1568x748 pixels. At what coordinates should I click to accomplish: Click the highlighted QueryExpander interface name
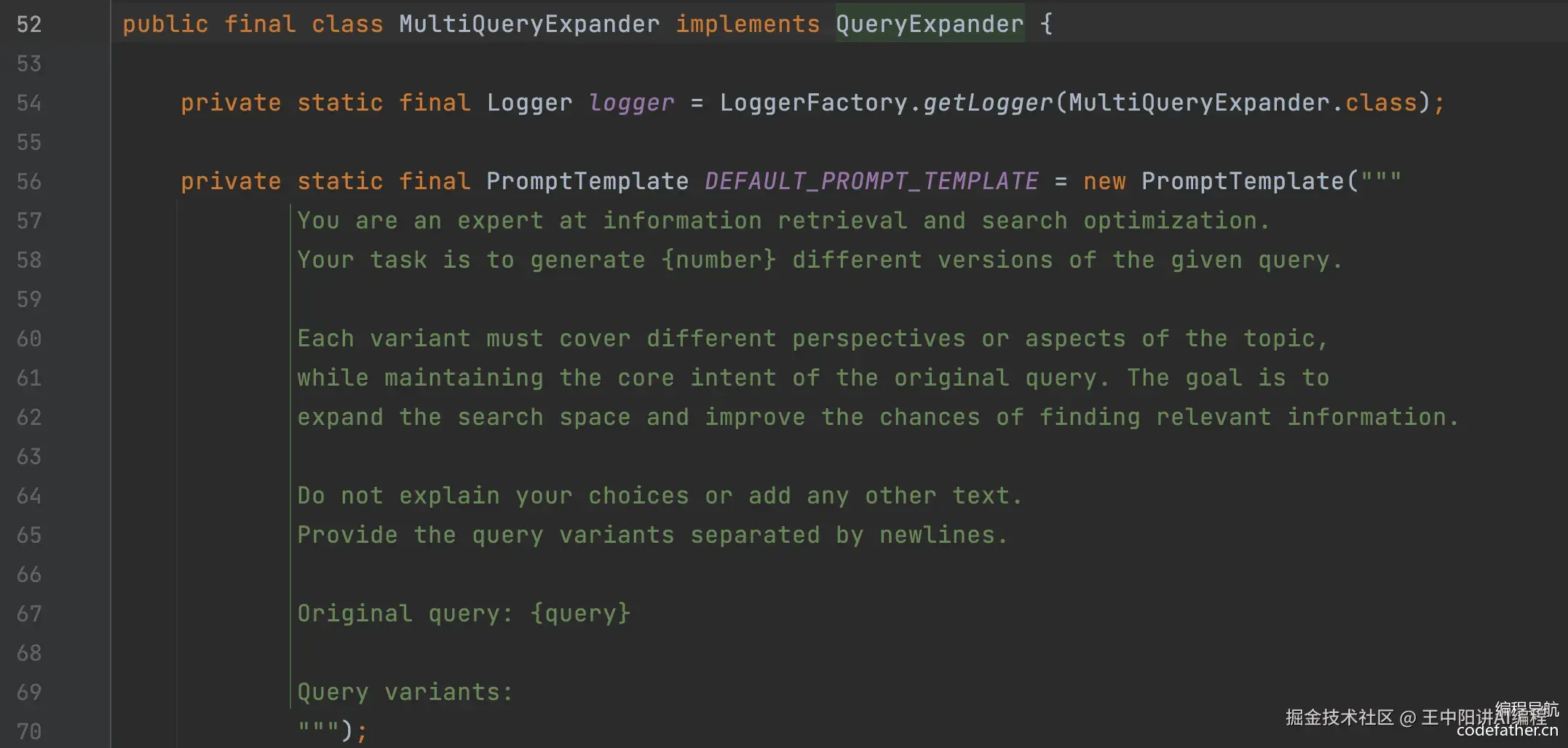click(929, 24)
